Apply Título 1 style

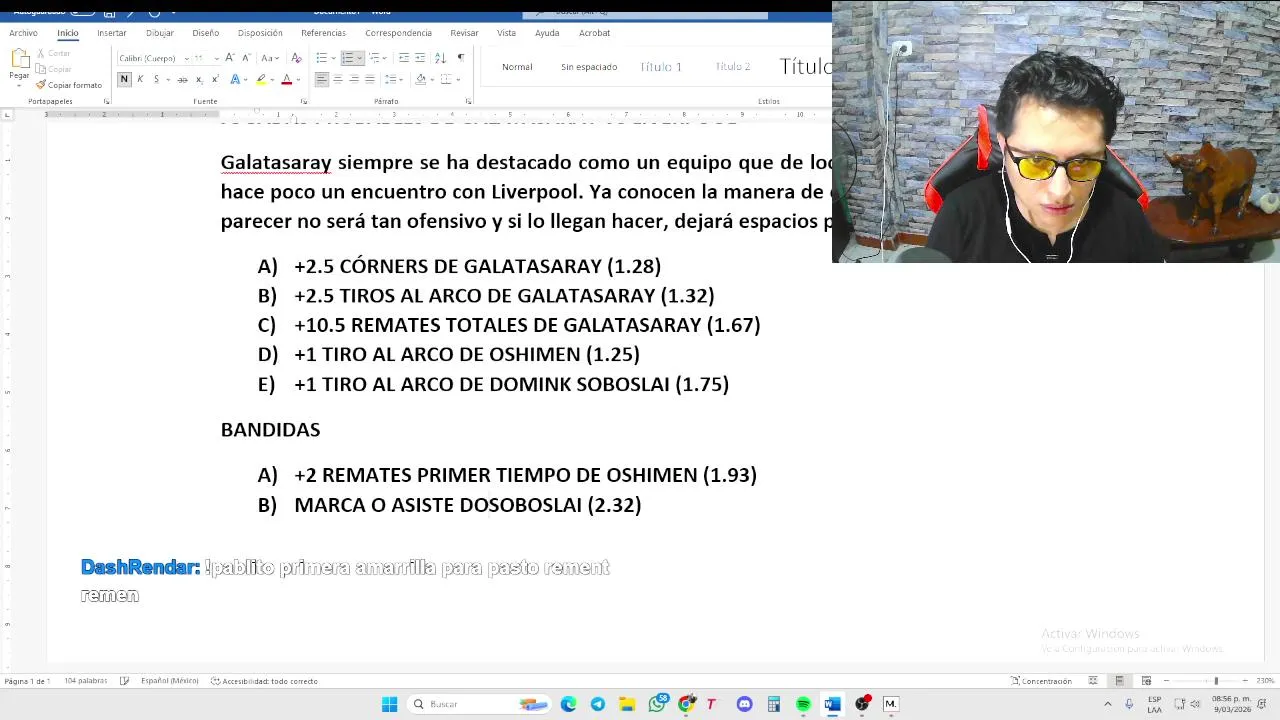coord(661,67)
